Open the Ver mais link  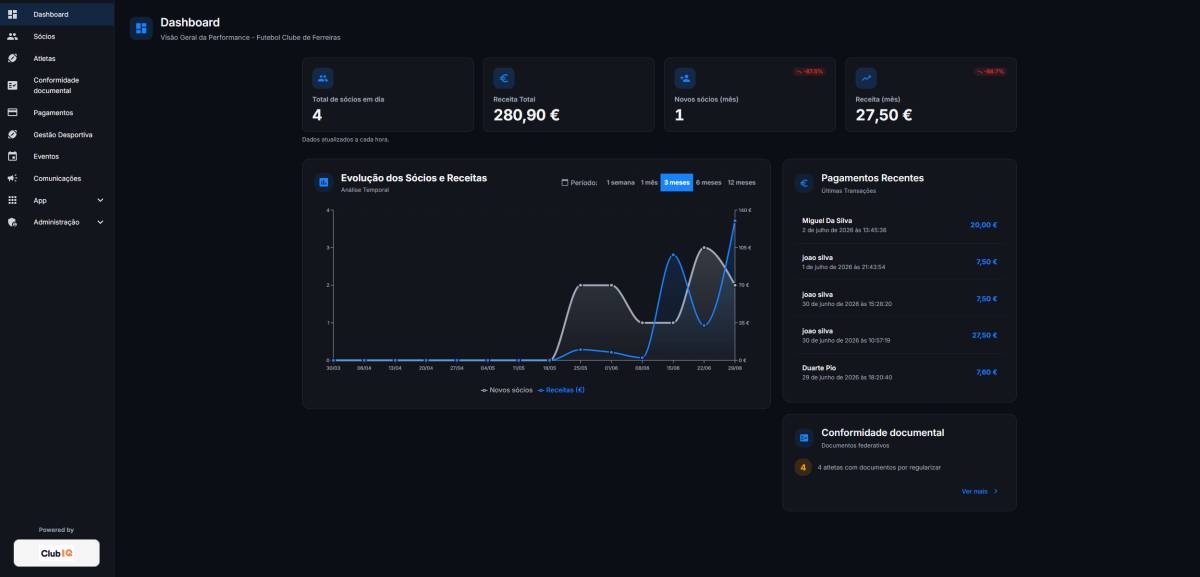980,491
